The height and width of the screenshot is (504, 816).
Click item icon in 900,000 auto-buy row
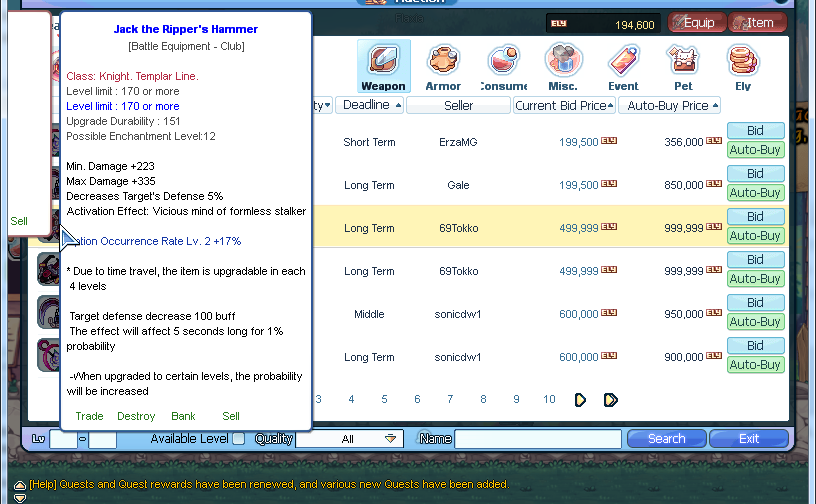point(48,356)
